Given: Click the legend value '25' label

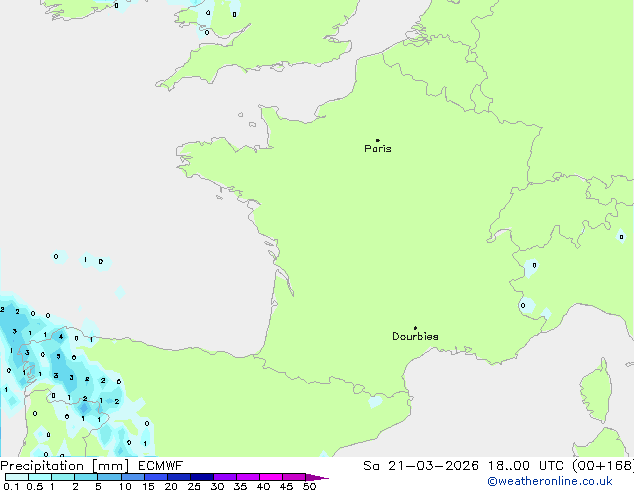Looking at the screenshot, I should [194, 486].
